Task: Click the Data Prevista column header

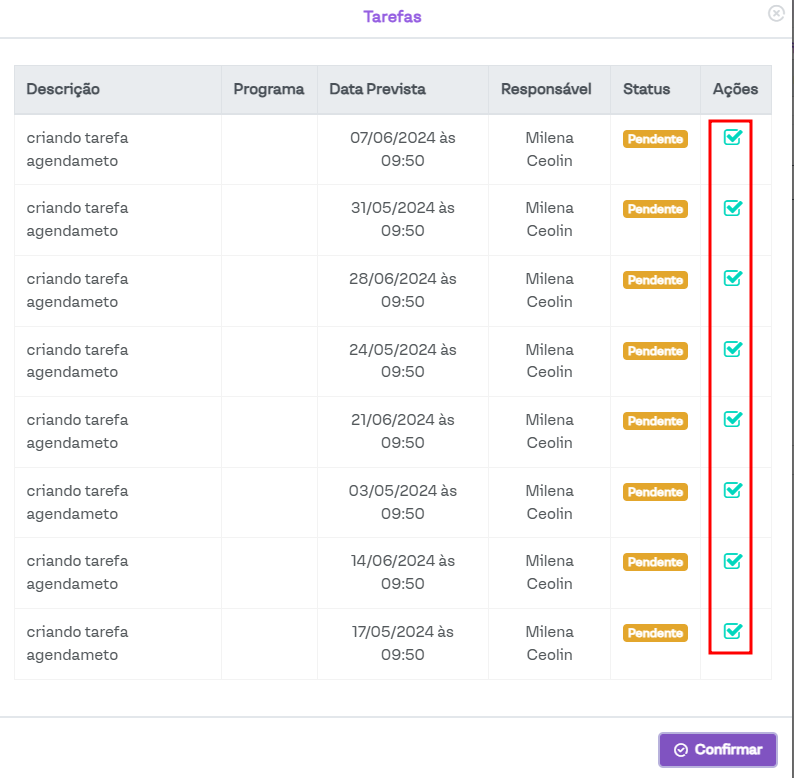Action: pyautogui.click(x=377, y=89)
